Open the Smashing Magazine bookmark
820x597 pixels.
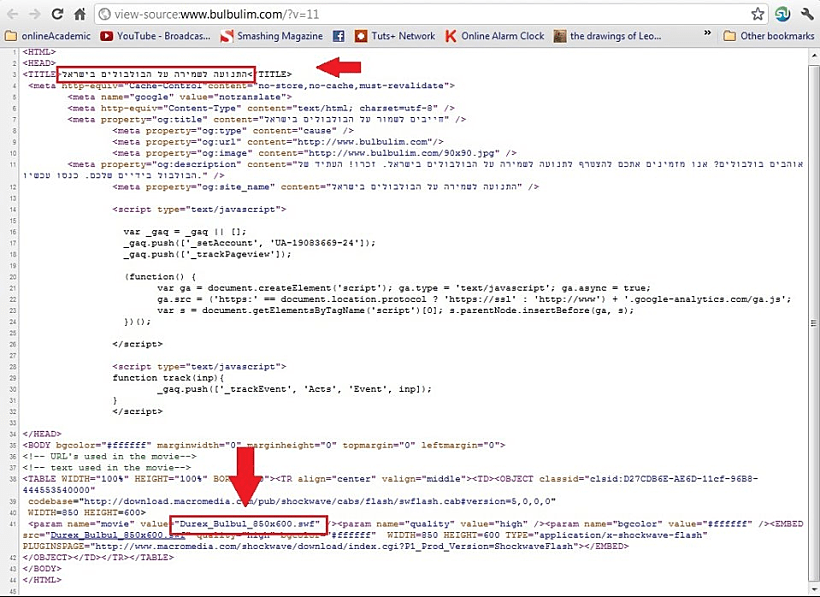click(x=272, y=36)
